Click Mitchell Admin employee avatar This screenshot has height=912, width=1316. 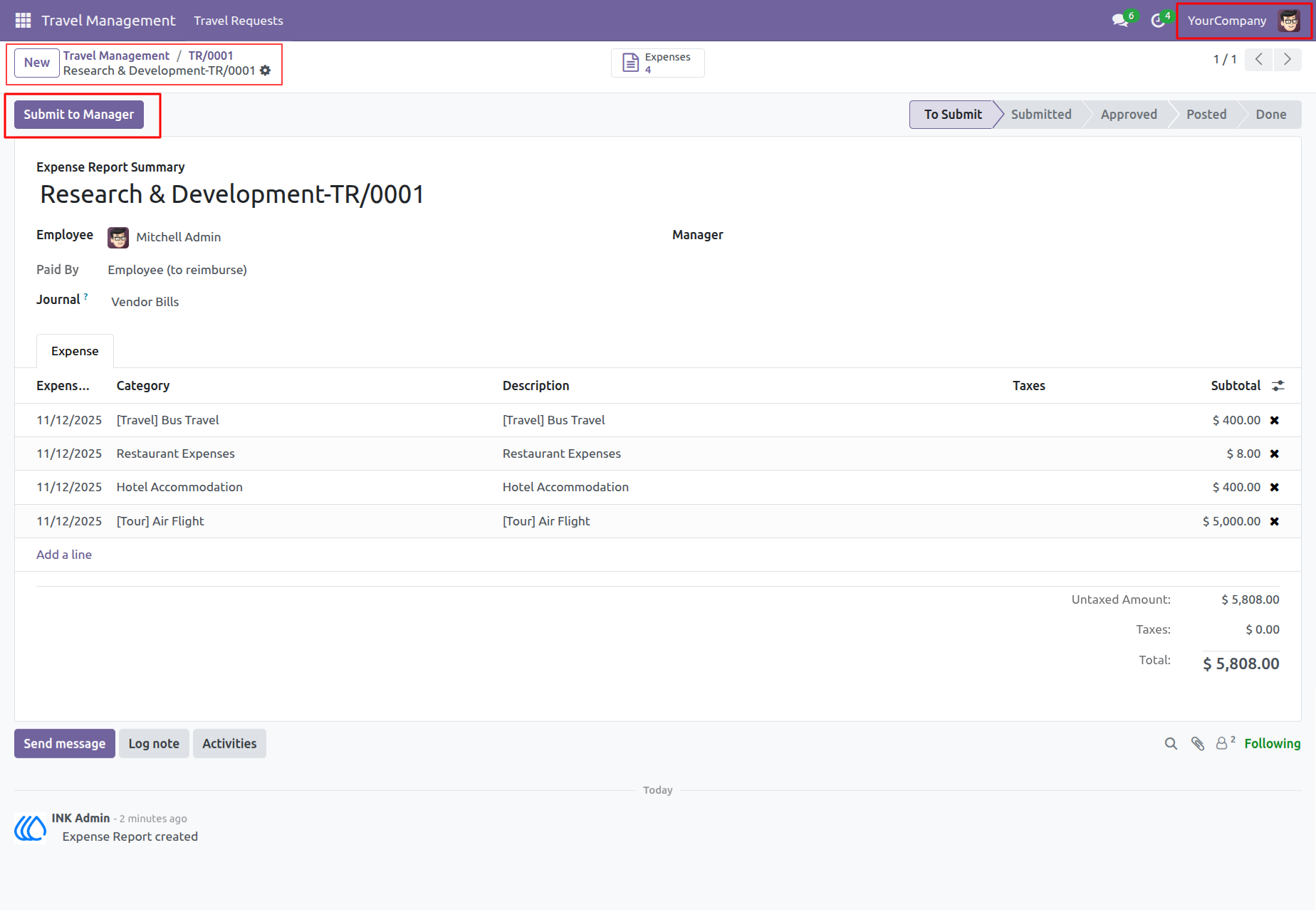tap(118, 238)
